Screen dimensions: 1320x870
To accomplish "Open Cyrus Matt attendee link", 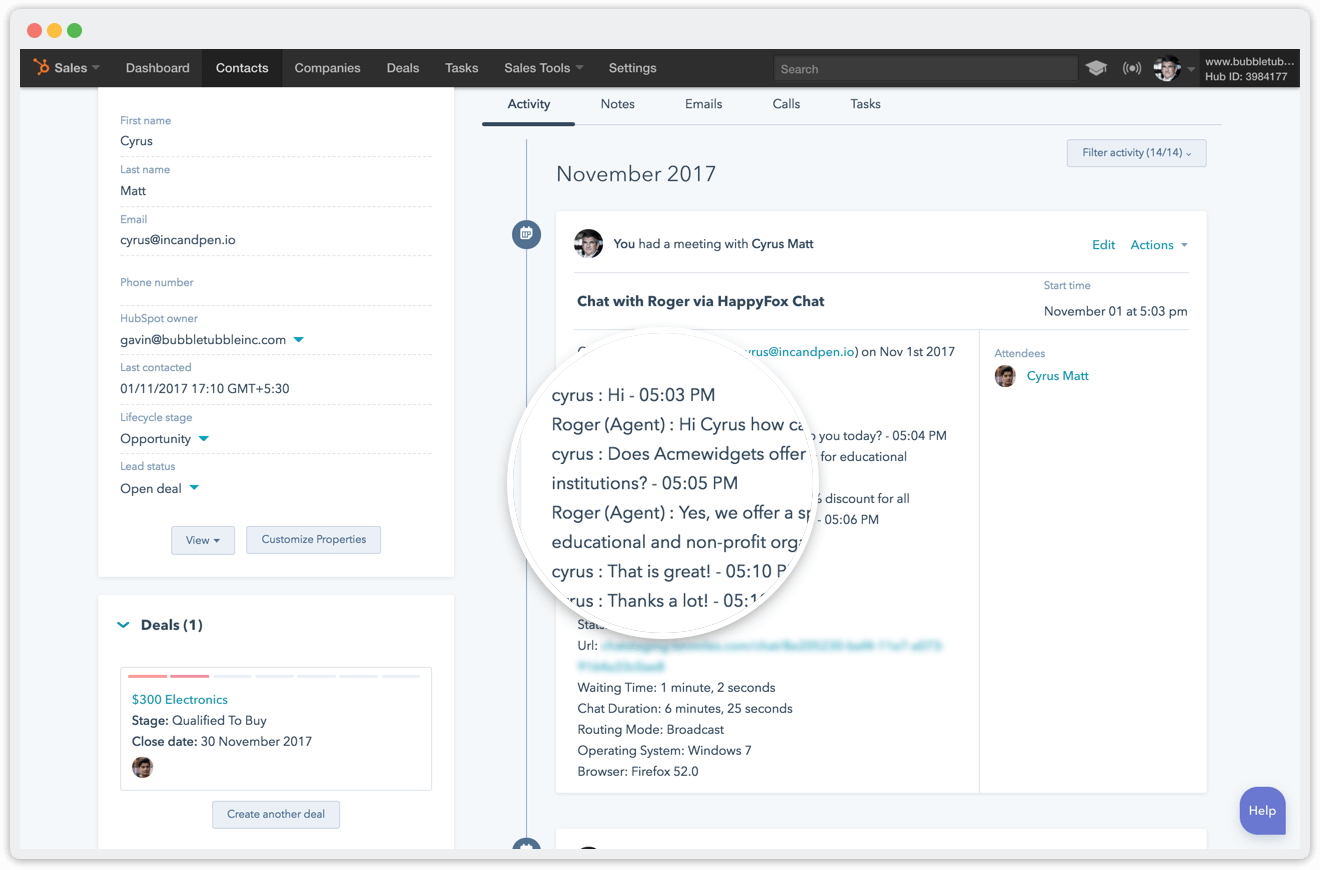I will (1058, 376).
